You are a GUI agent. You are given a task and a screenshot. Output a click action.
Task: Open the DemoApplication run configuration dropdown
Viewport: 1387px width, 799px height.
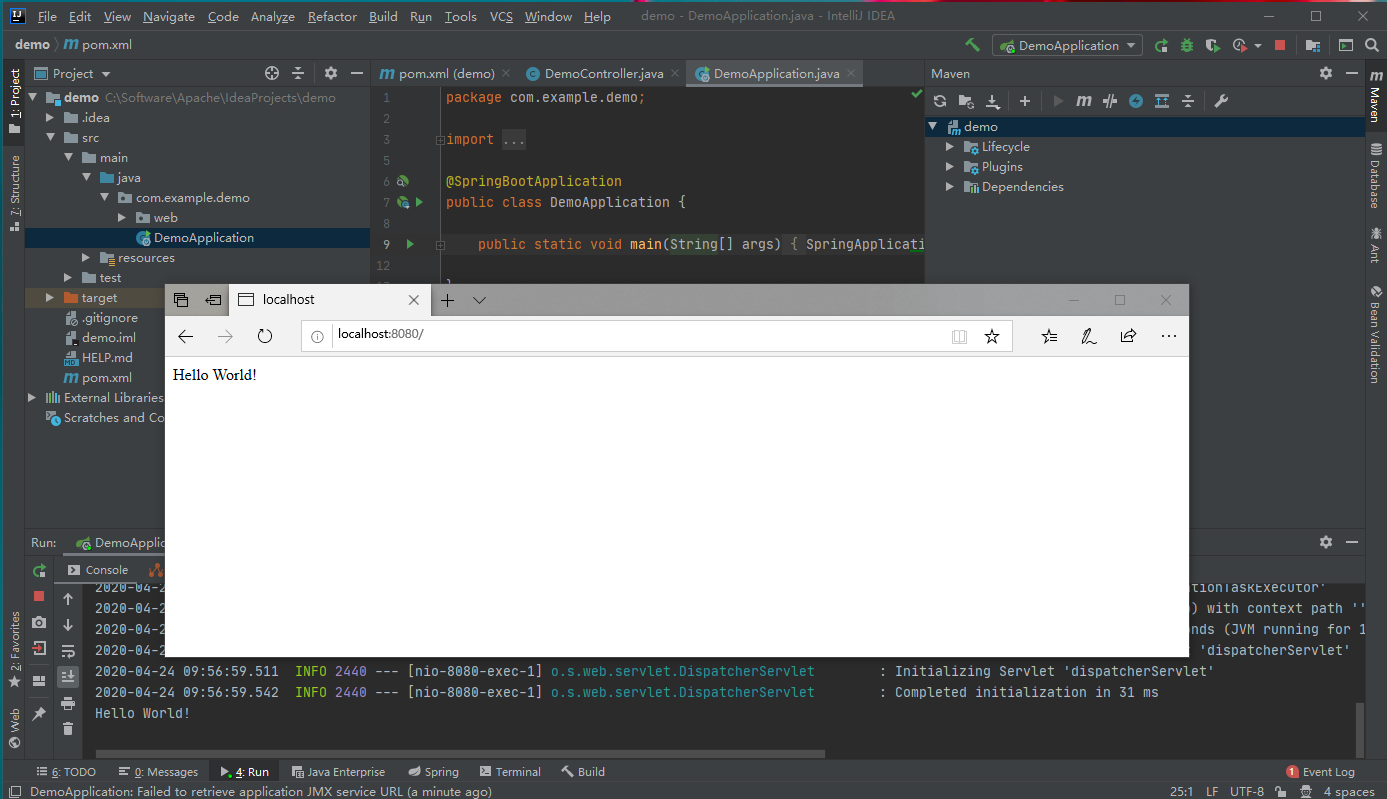1067,45
